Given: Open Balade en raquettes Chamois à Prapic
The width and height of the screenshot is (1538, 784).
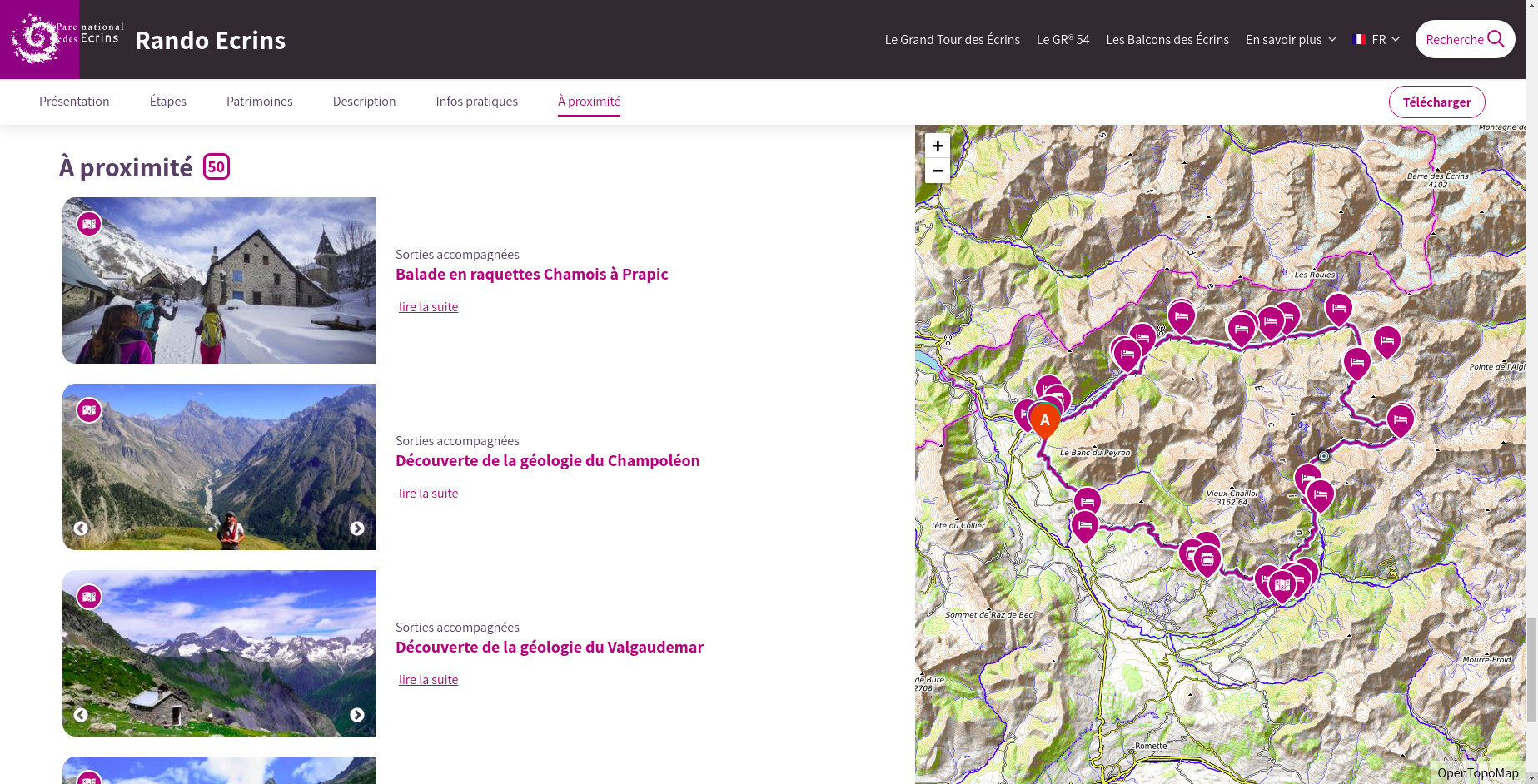Looking at the screenshot, I should click(x=532, y=274).
